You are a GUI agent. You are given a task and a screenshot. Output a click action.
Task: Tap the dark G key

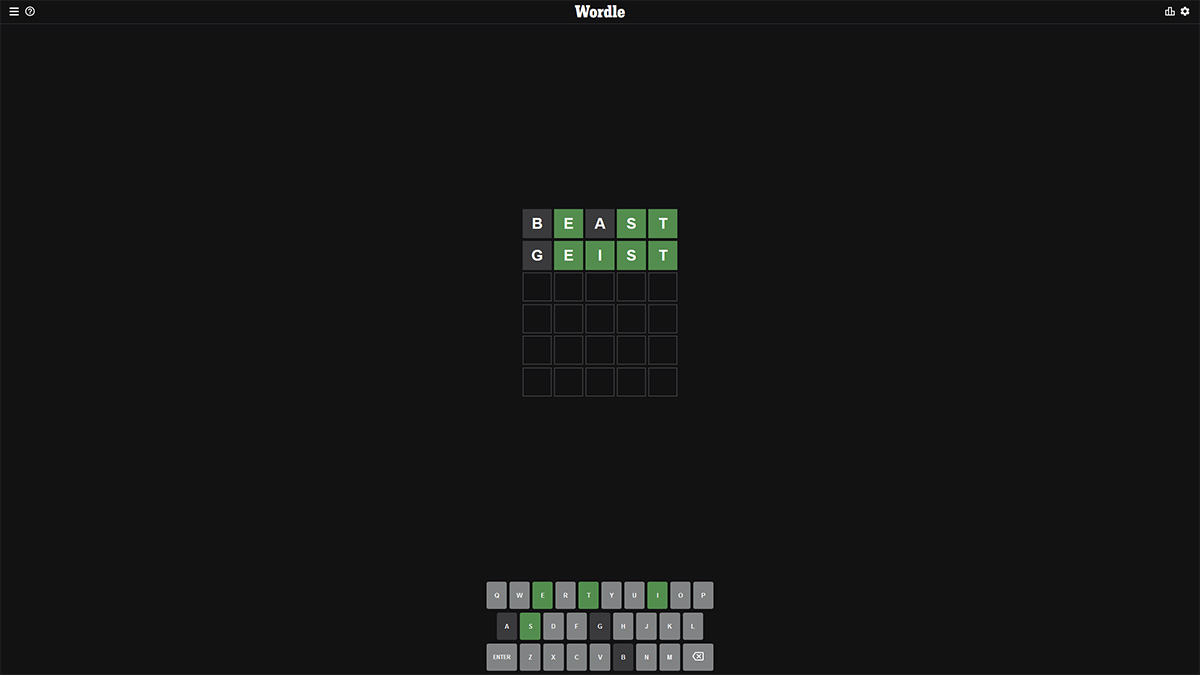[600, 626]
